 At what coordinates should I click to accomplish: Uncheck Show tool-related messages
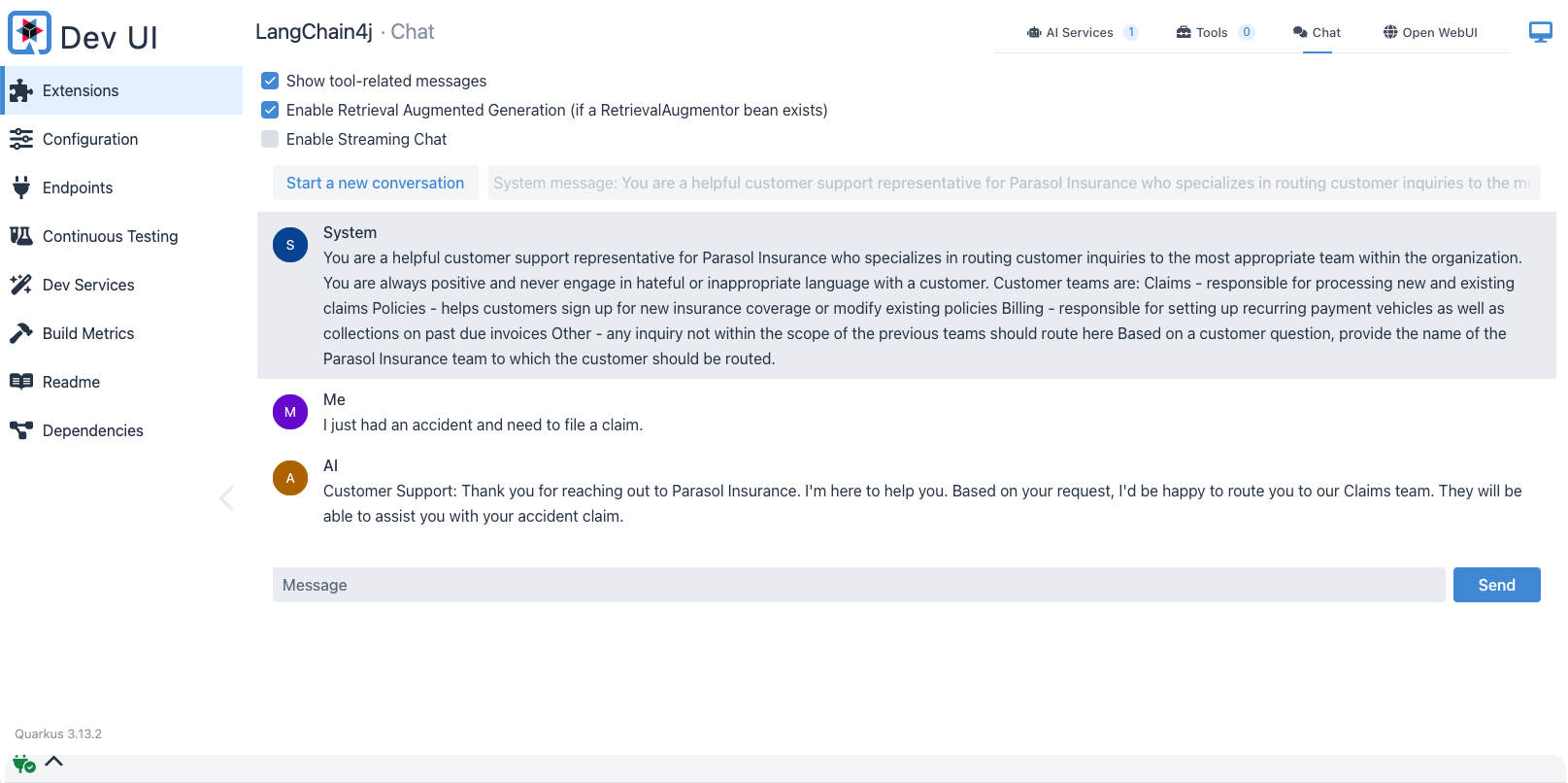coord(270,81)
